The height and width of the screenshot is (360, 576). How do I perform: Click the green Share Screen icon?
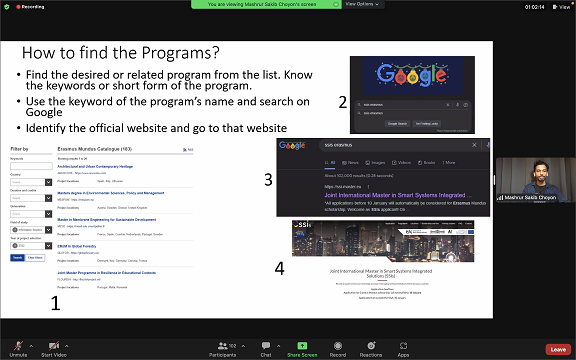(302, 346)
